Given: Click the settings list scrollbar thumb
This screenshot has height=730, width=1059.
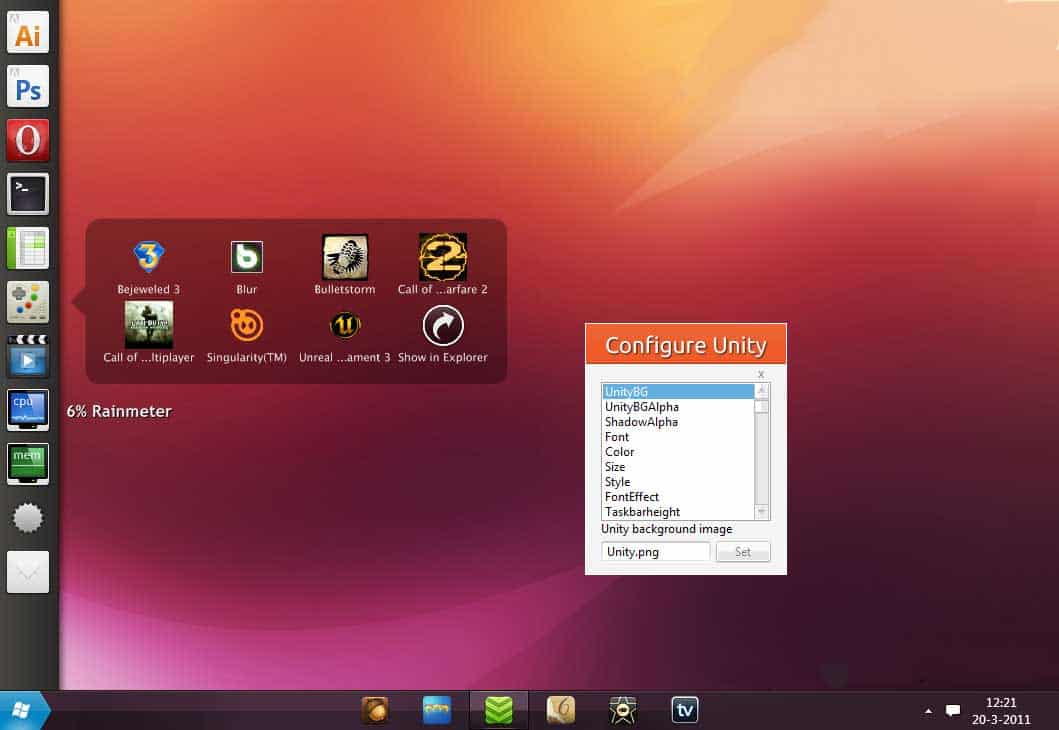Looking at the screenshot, I should point(762,407).
